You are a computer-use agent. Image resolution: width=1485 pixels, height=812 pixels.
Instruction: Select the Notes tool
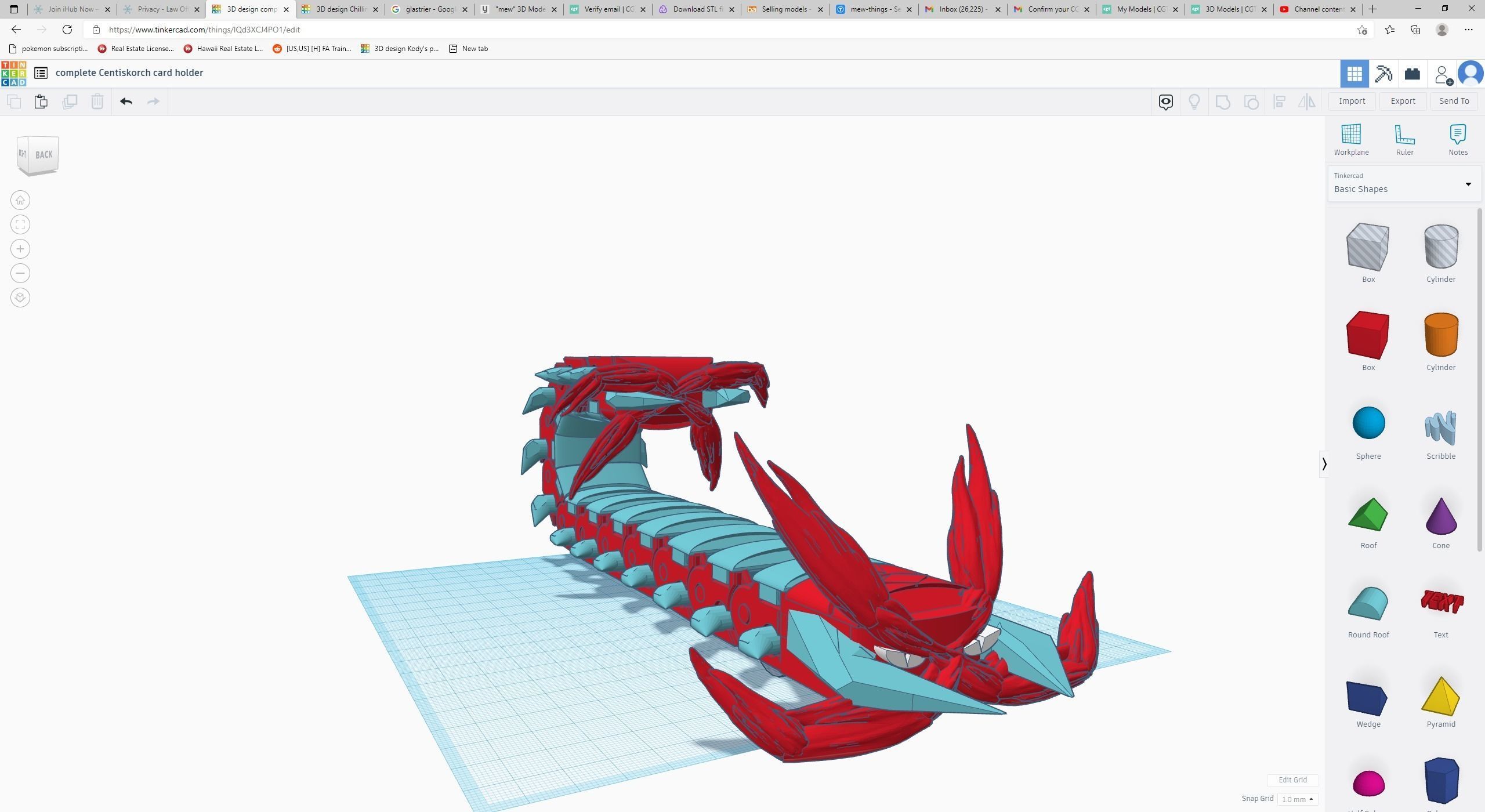coord(1458,140)
